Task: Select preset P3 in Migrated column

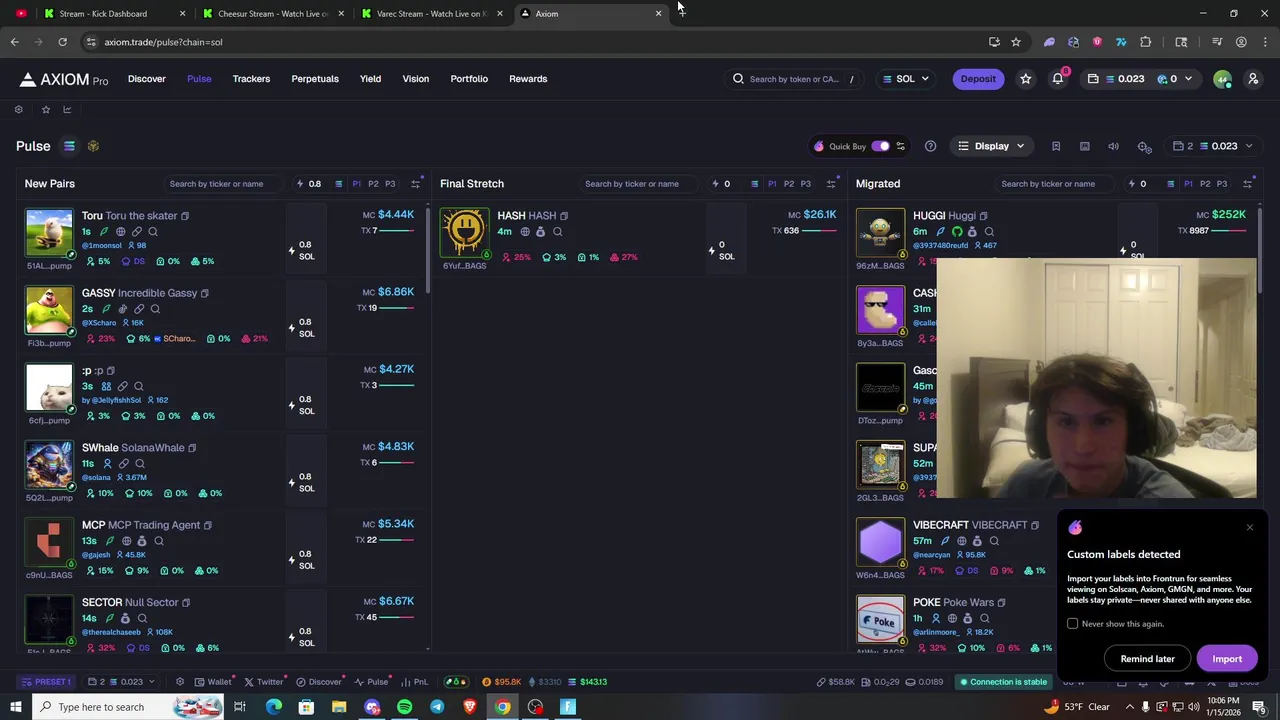Action: [1222, 184]
